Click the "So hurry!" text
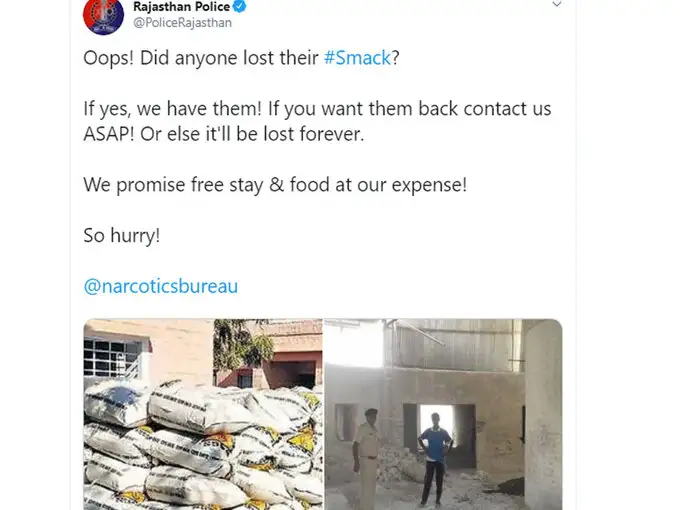 click(121, 235)
